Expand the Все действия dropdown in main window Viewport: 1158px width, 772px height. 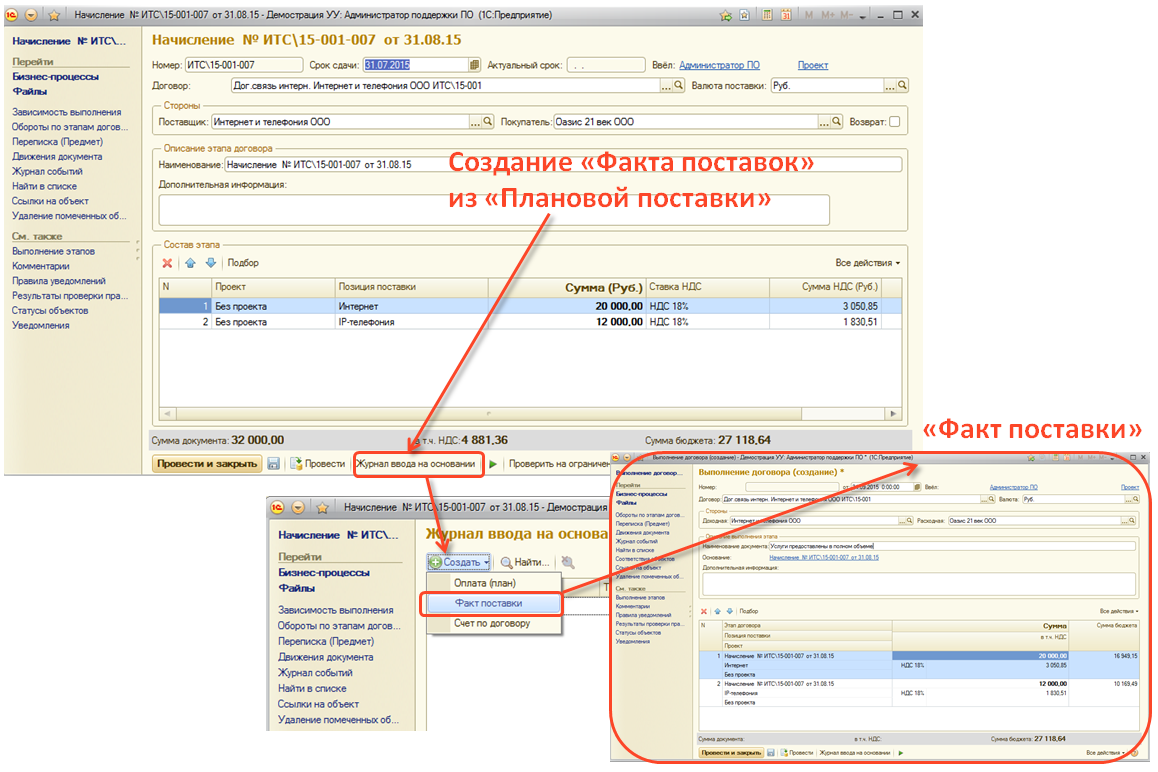867,263
